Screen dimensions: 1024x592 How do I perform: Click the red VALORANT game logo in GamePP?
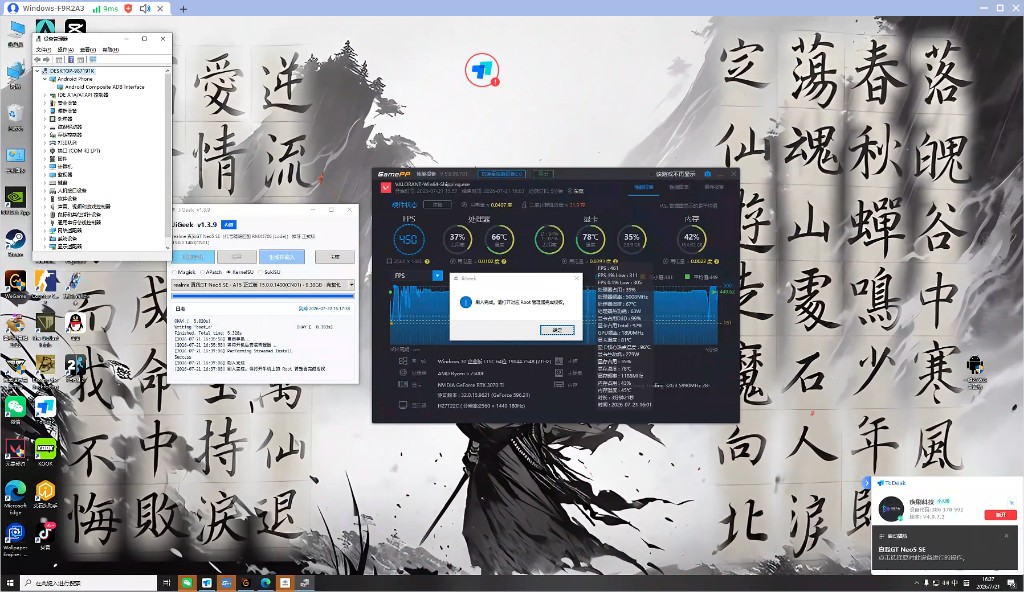pyautogui.click(x=385, y=187)
